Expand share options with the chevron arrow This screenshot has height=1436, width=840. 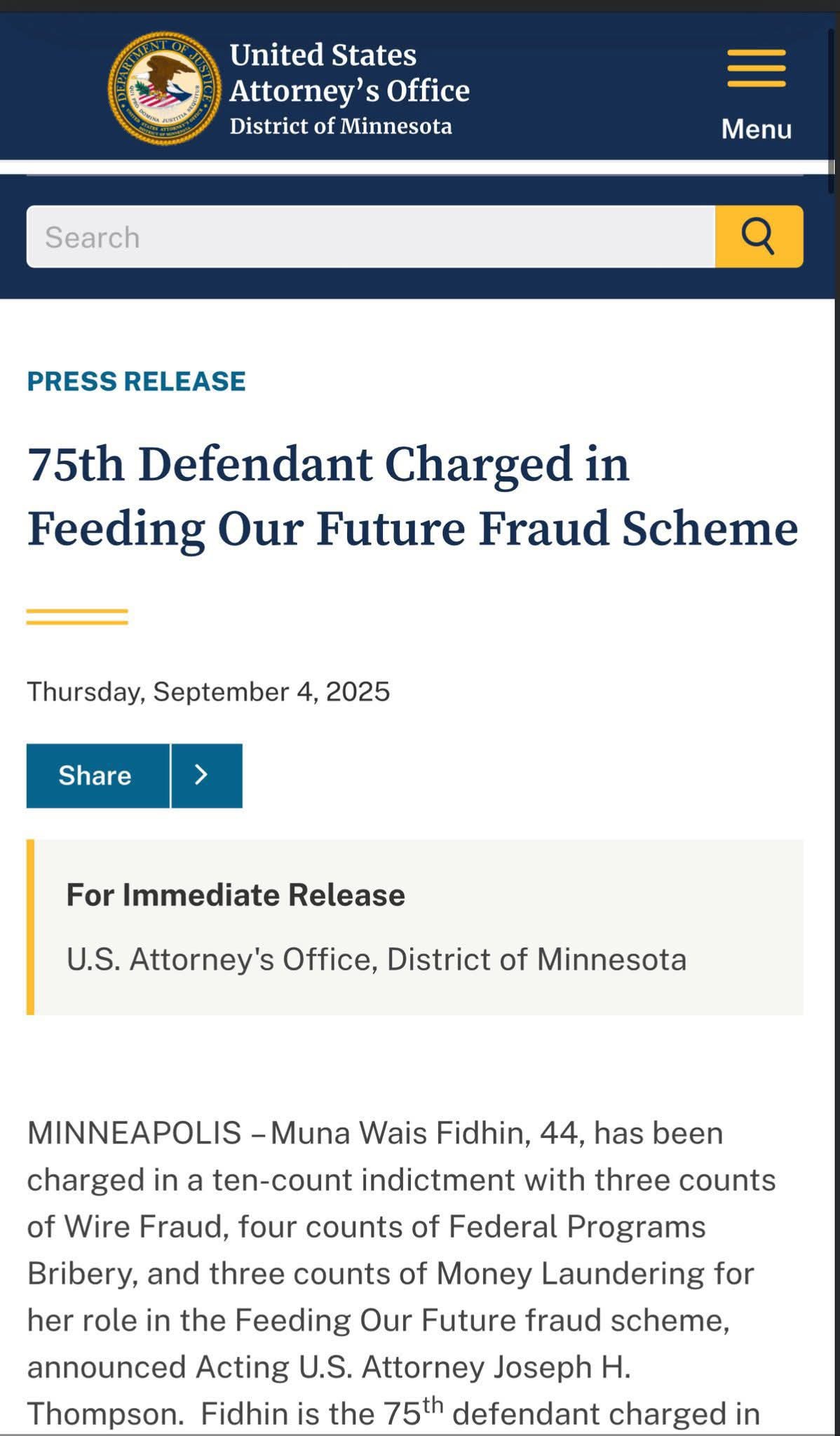tap(207, 775)
